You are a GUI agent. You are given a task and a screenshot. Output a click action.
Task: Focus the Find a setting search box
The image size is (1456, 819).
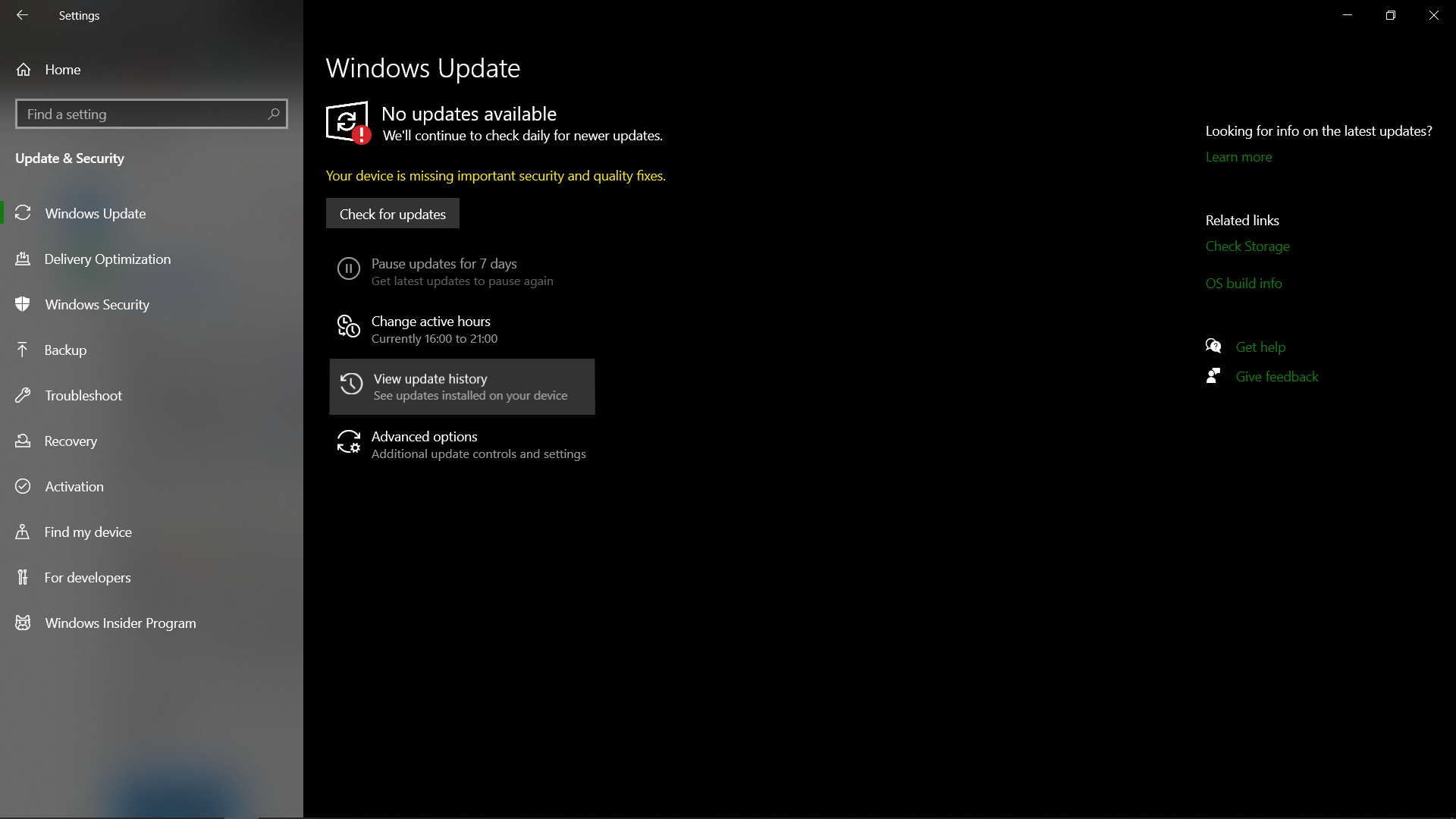pyautogui.click(x=152, y=114)
